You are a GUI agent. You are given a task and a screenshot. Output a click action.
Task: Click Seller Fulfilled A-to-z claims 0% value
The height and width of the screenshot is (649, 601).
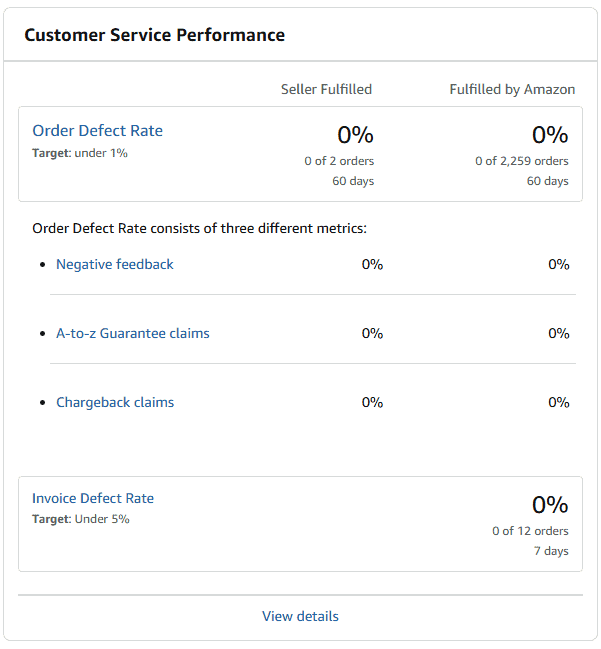372,333
